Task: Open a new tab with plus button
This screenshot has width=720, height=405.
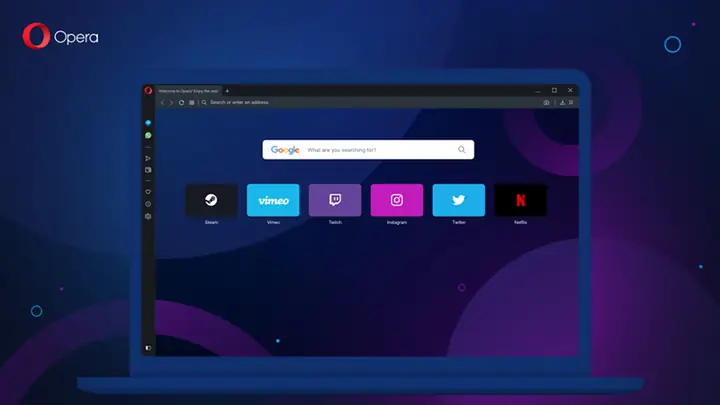Action: 227,91
